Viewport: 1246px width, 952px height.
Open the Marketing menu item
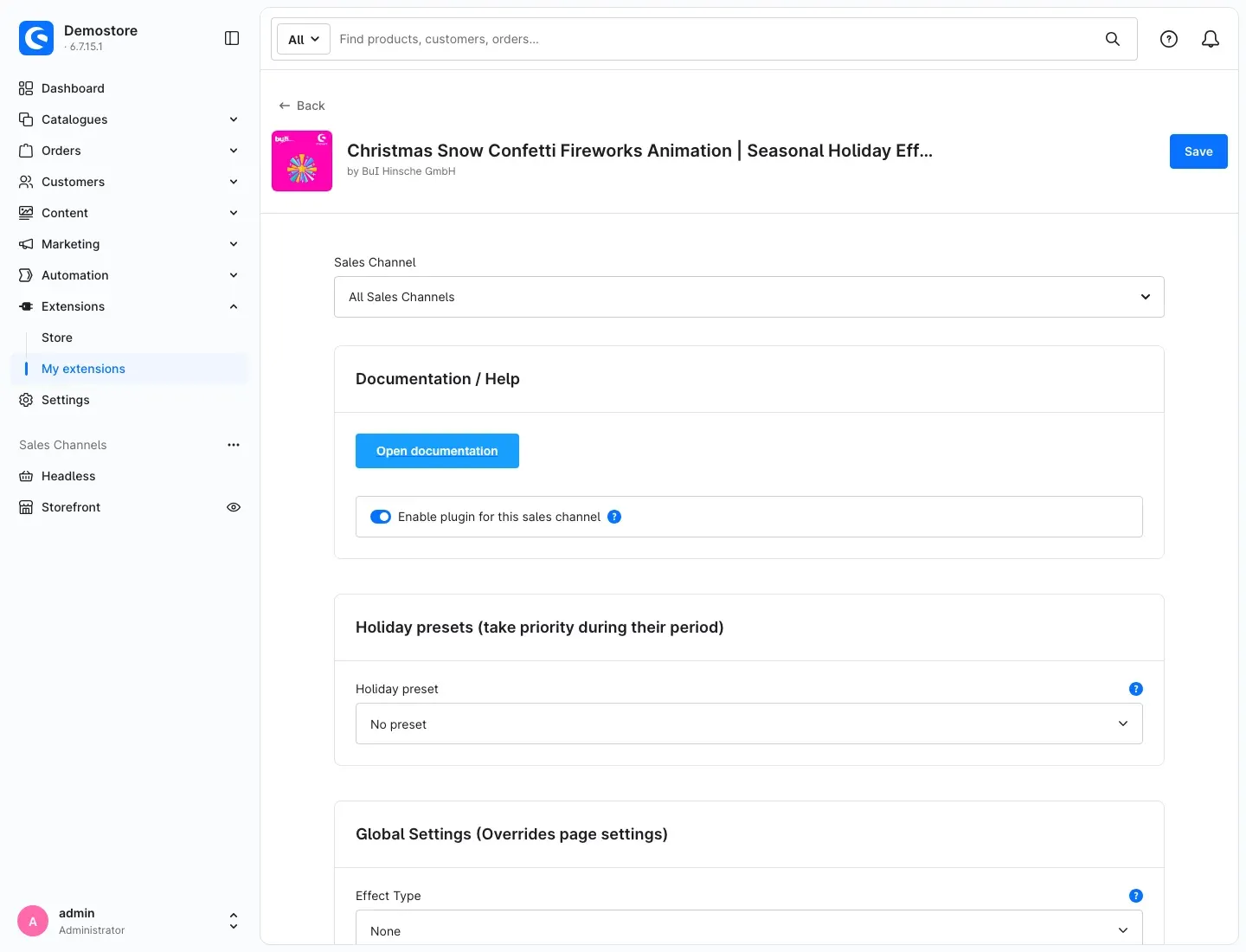pos(130,244)
